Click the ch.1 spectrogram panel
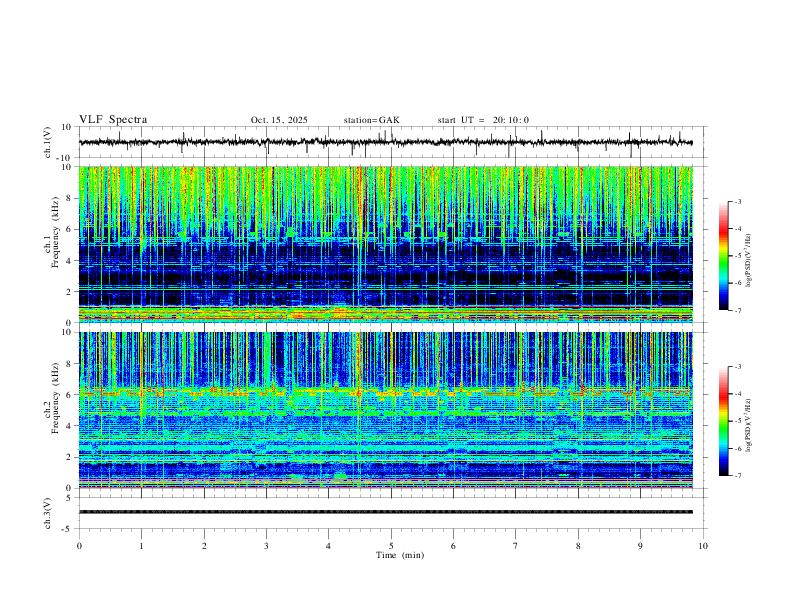 (386, 244)
